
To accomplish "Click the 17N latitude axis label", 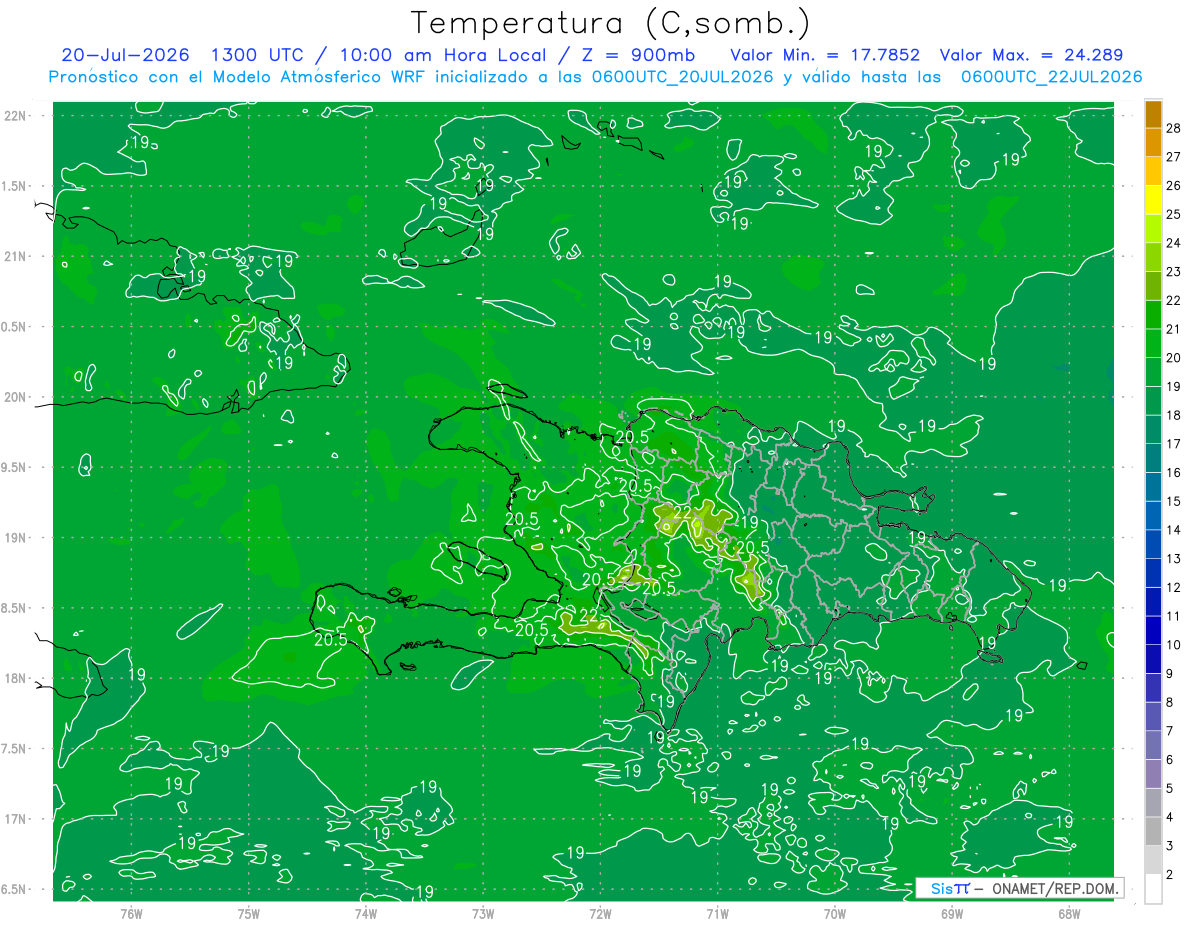I will click(x=14, y=819).
